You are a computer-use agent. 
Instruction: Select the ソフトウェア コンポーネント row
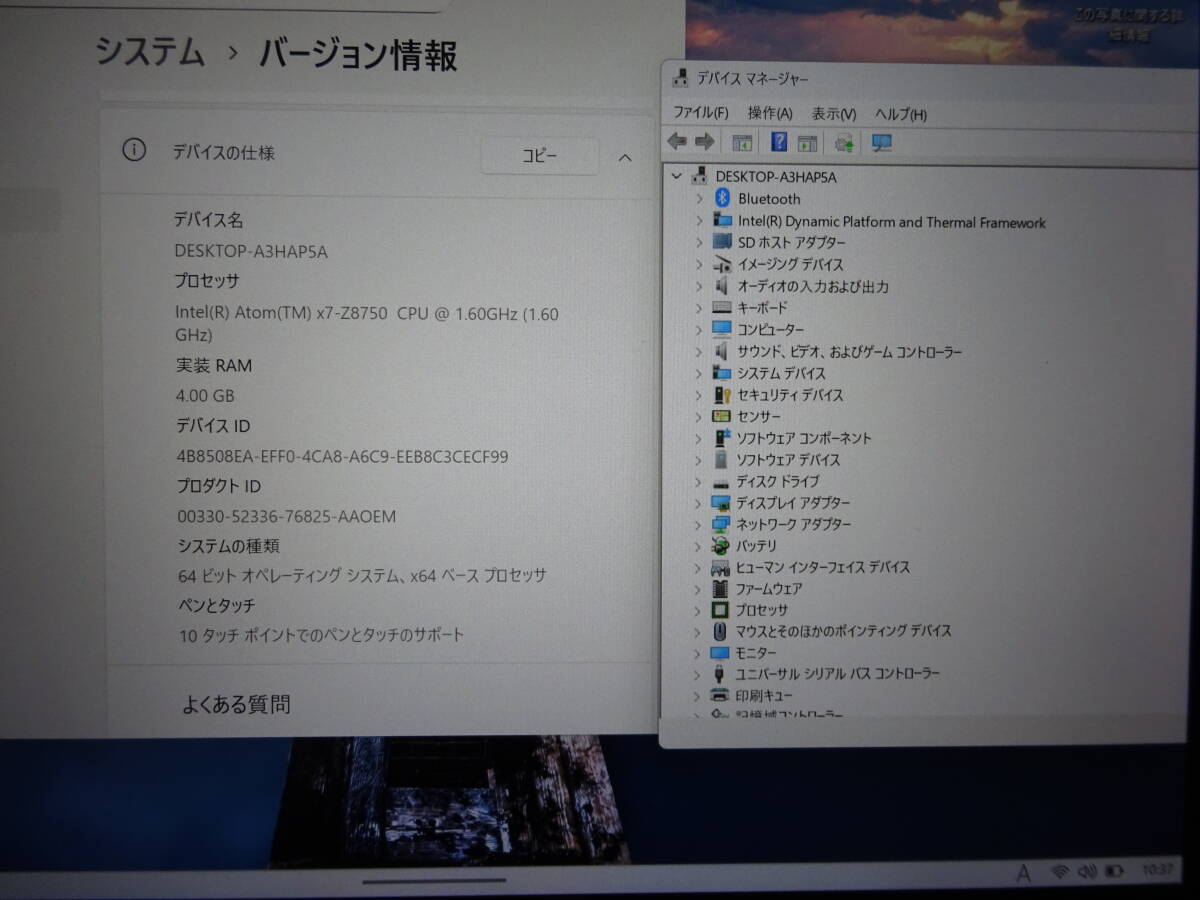(x=804, y=438)
